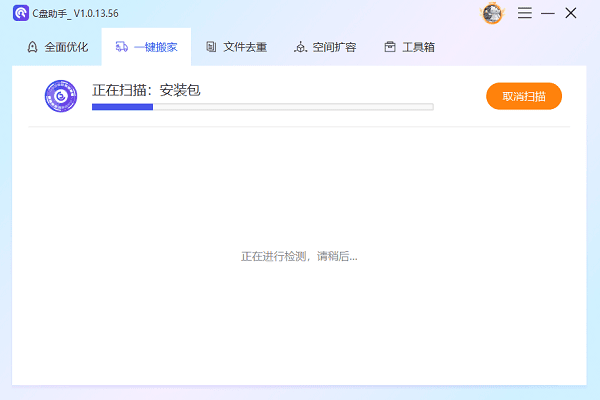Select the 一键搬家 tab
600x400 pixels.
[x=146, y=47]
